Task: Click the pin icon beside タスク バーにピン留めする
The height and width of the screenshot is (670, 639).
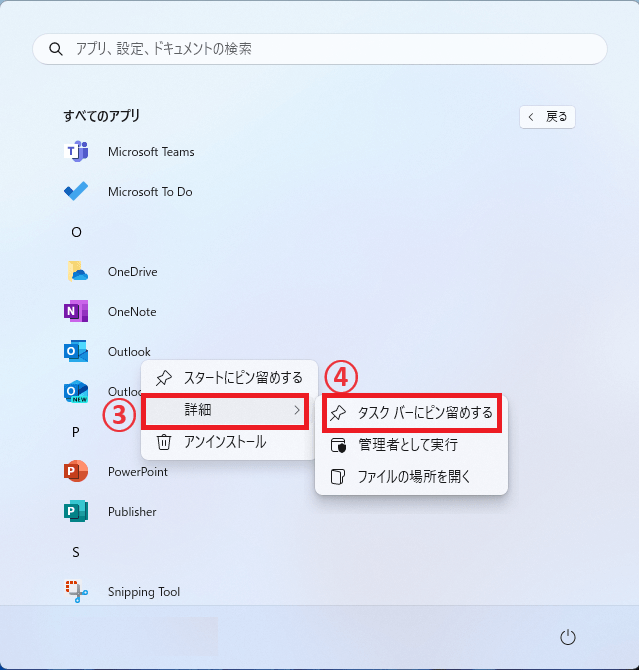Action: [338, 413]
